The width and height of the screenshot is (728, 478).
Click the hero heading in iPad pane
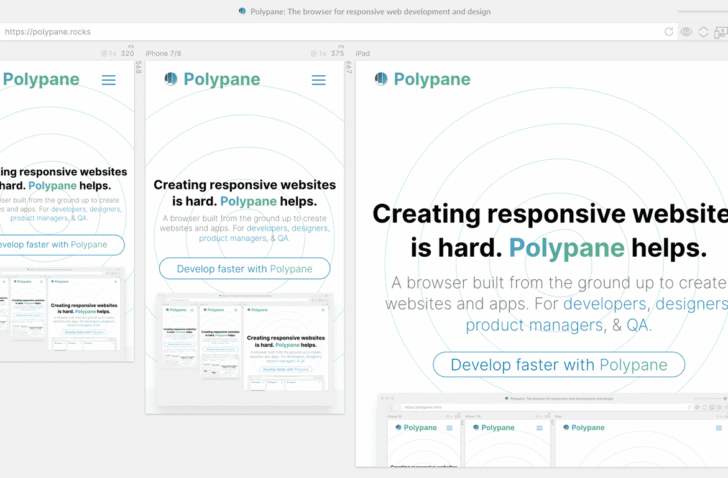click(550, 231)
